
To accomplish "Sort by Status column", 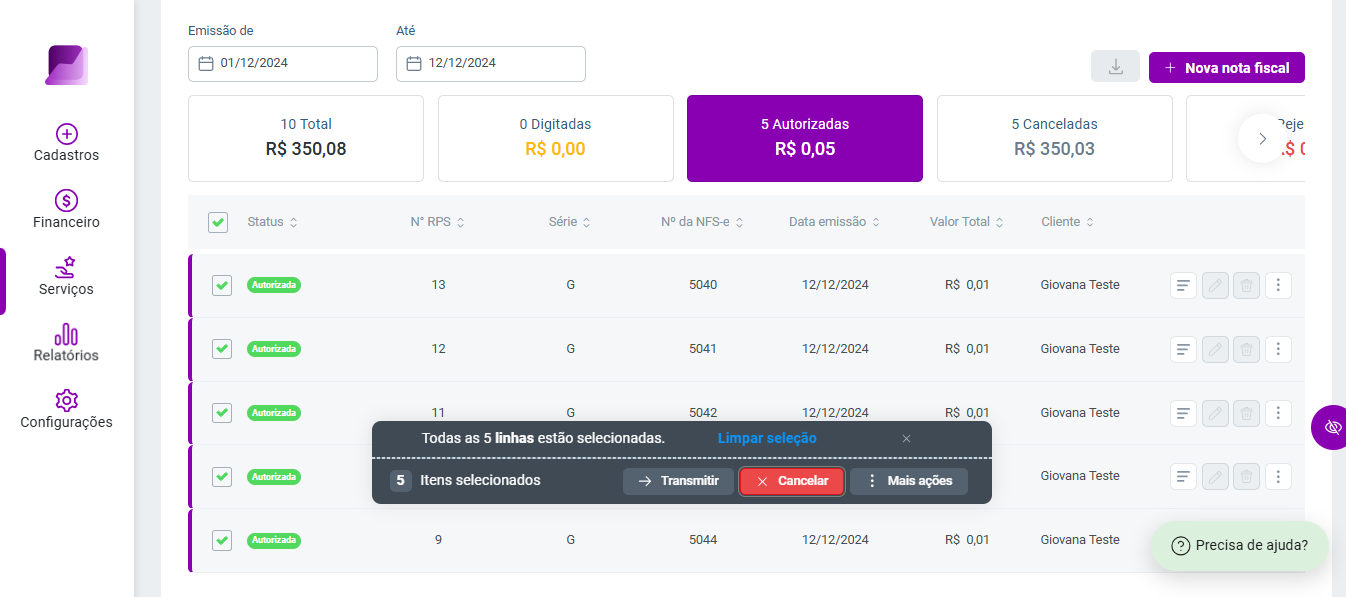I will (272, 222).
